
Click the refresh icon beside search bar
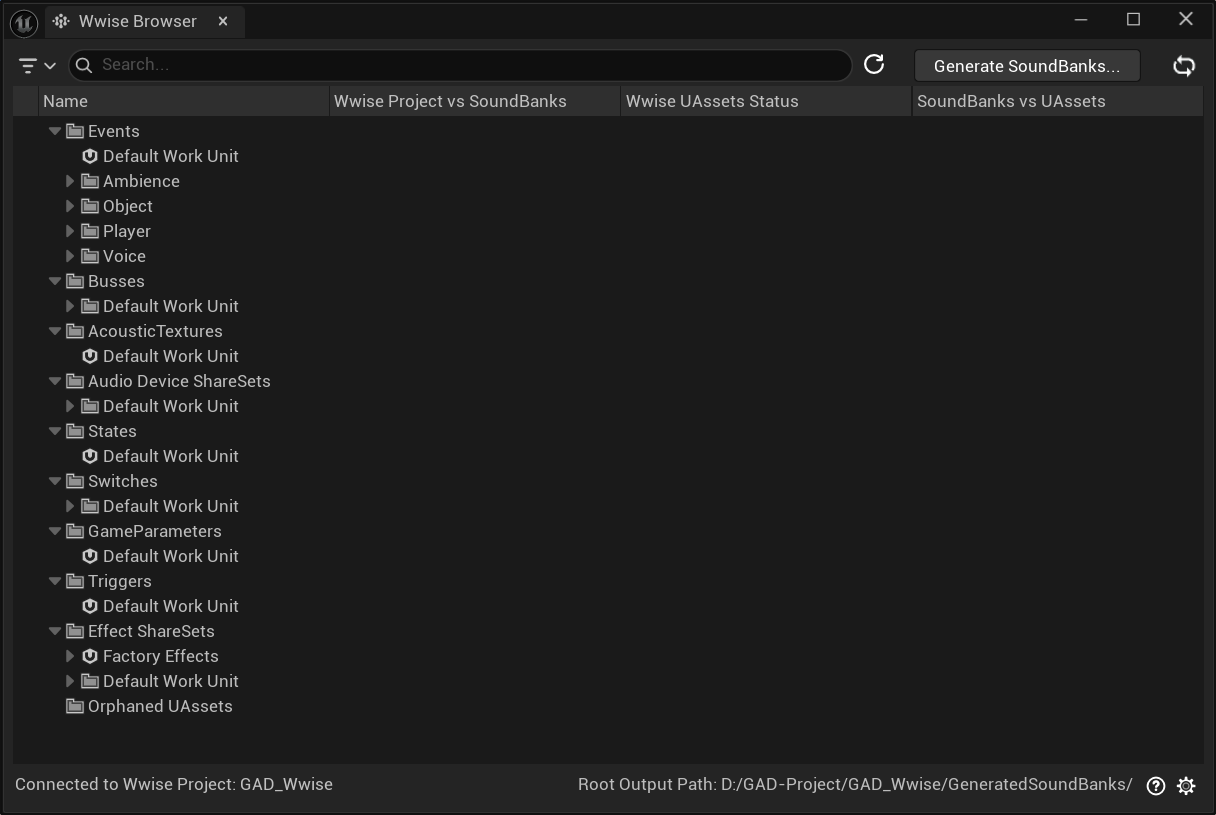[874, 65]
